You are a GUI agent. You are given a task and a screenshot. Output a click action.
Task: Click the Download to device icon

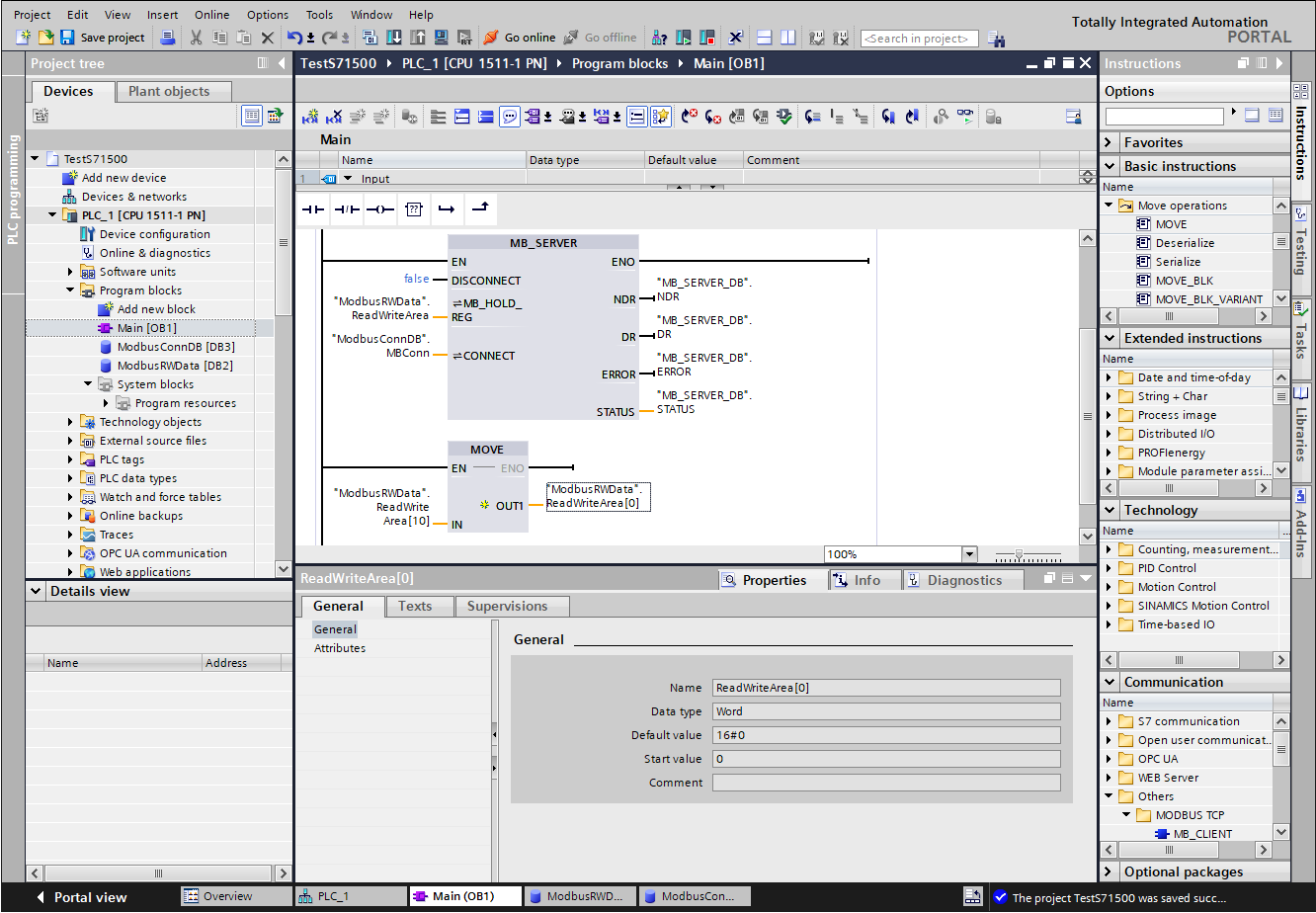pos(393,38)
